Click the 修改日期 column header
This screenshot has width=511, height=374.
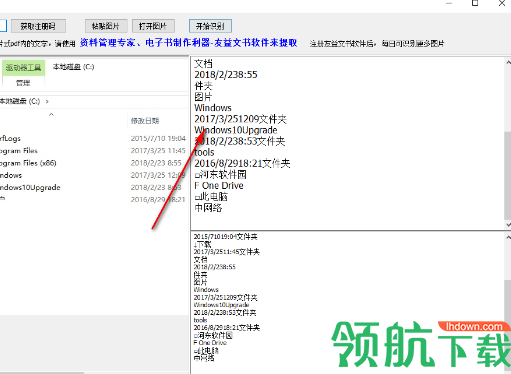(145, 121)
